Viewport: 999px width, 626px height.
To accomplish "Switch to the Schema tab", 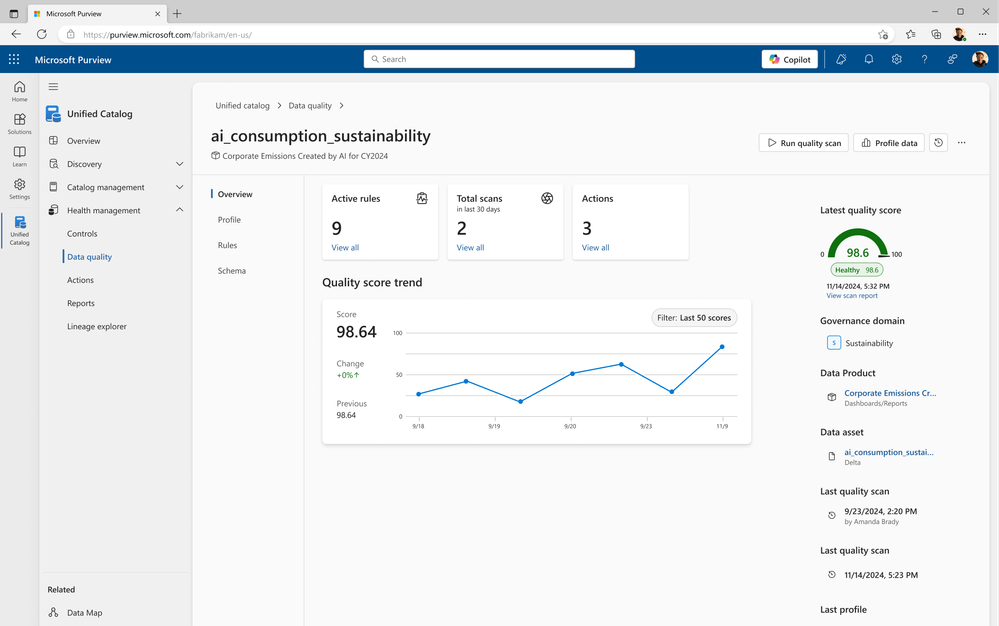I will point(231,271).
